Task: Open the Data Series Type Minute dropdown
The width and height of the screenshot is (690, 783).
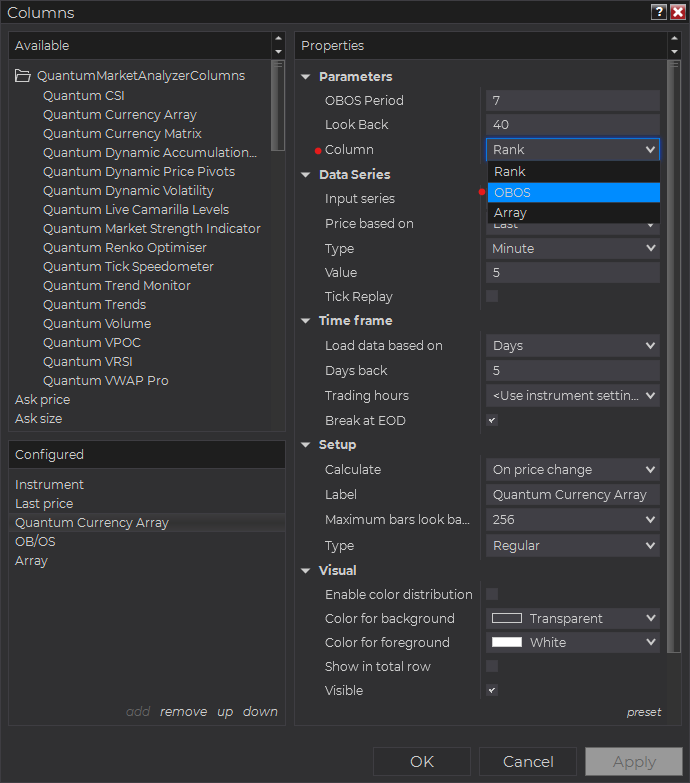Action: (x=573, y=248)
